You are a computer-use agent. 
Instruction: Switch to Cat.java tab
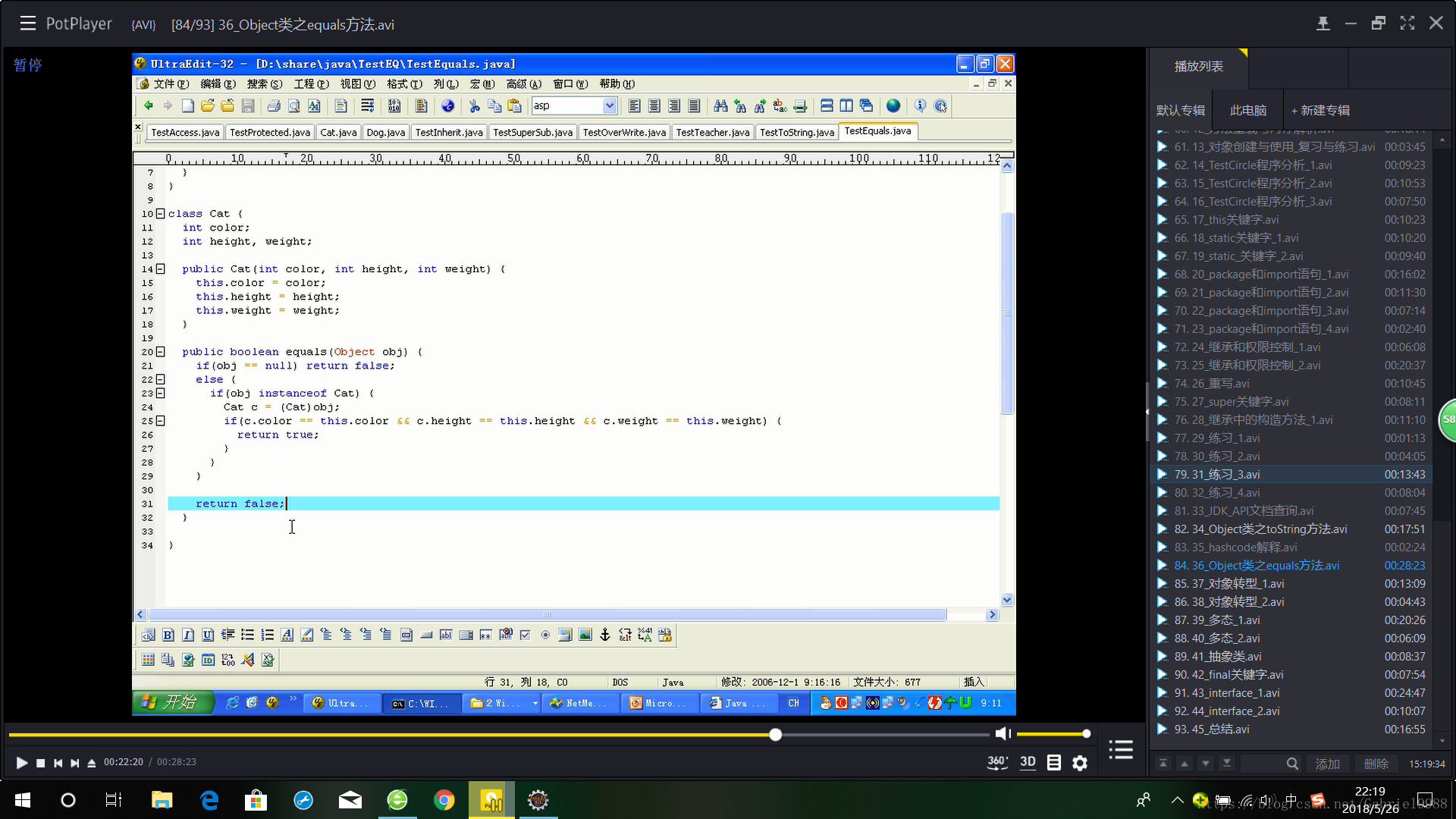[x=338, y=133]
